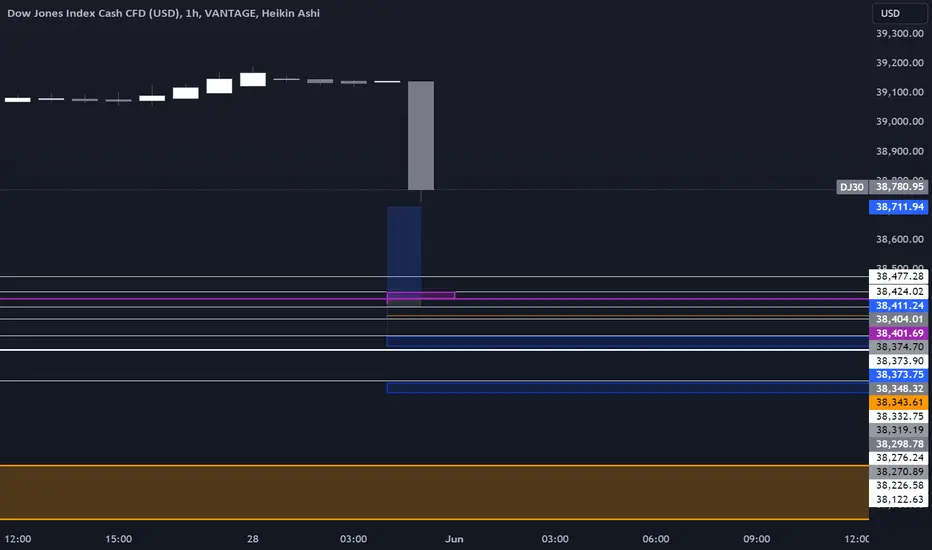The image size is (932, 550).
Task: Click the 38,900.00 price scale value
Action: pos(899,151)
